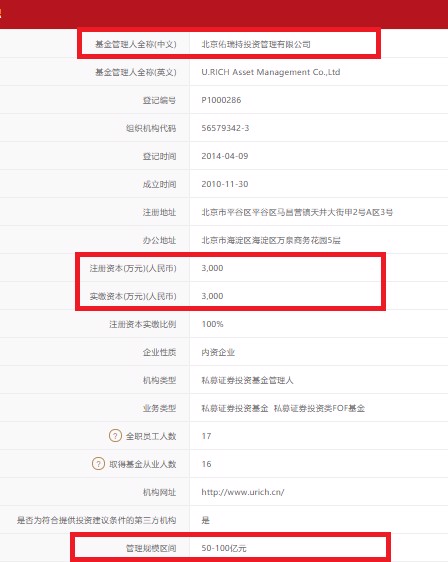Image resolution: width=448 pixels, height=562 pixels.
Task: Click the organization code 56579342-3
Action: (x=225, y=128)
